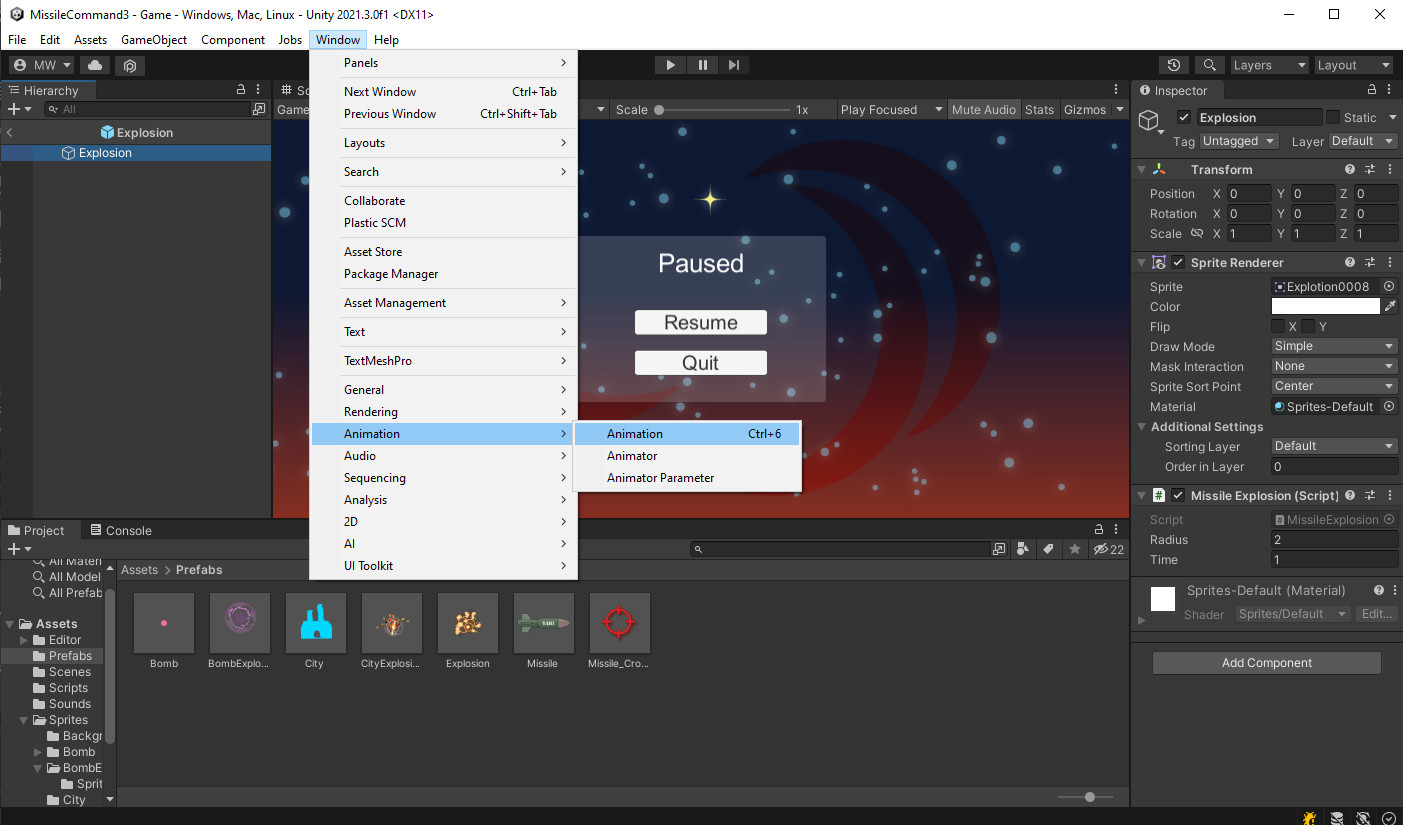Click the Step Forward playback icon
The image size is (1403, 825).
[x=734, y=64]
